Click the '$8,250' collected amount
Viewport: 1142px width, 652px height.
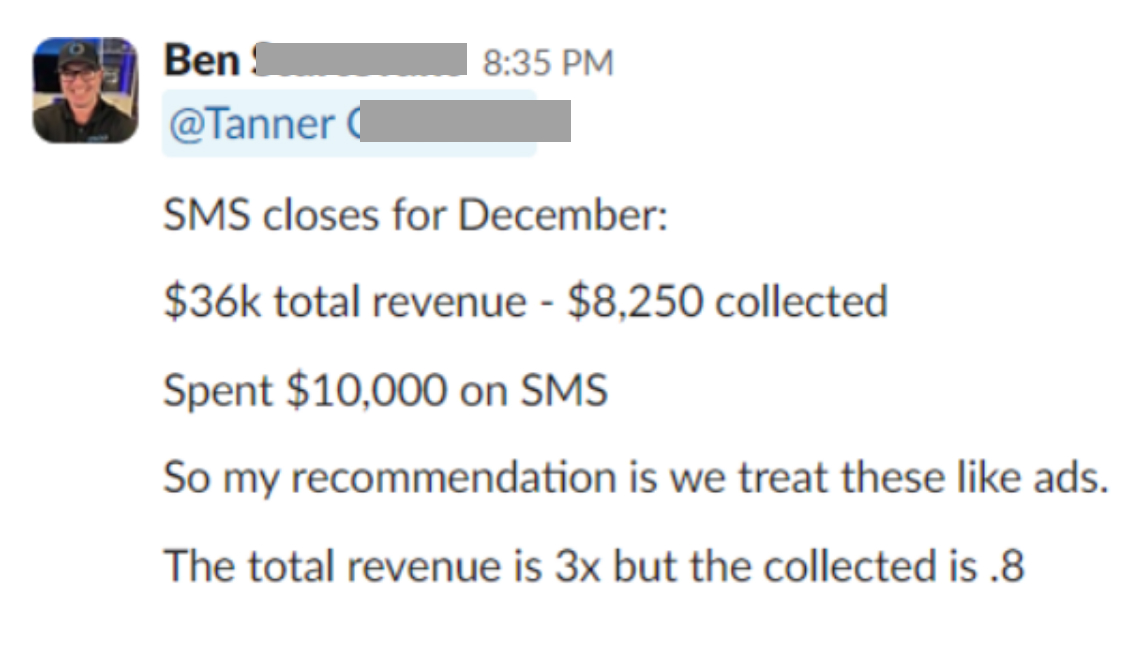pyautogui.click(x=635, y=302)
